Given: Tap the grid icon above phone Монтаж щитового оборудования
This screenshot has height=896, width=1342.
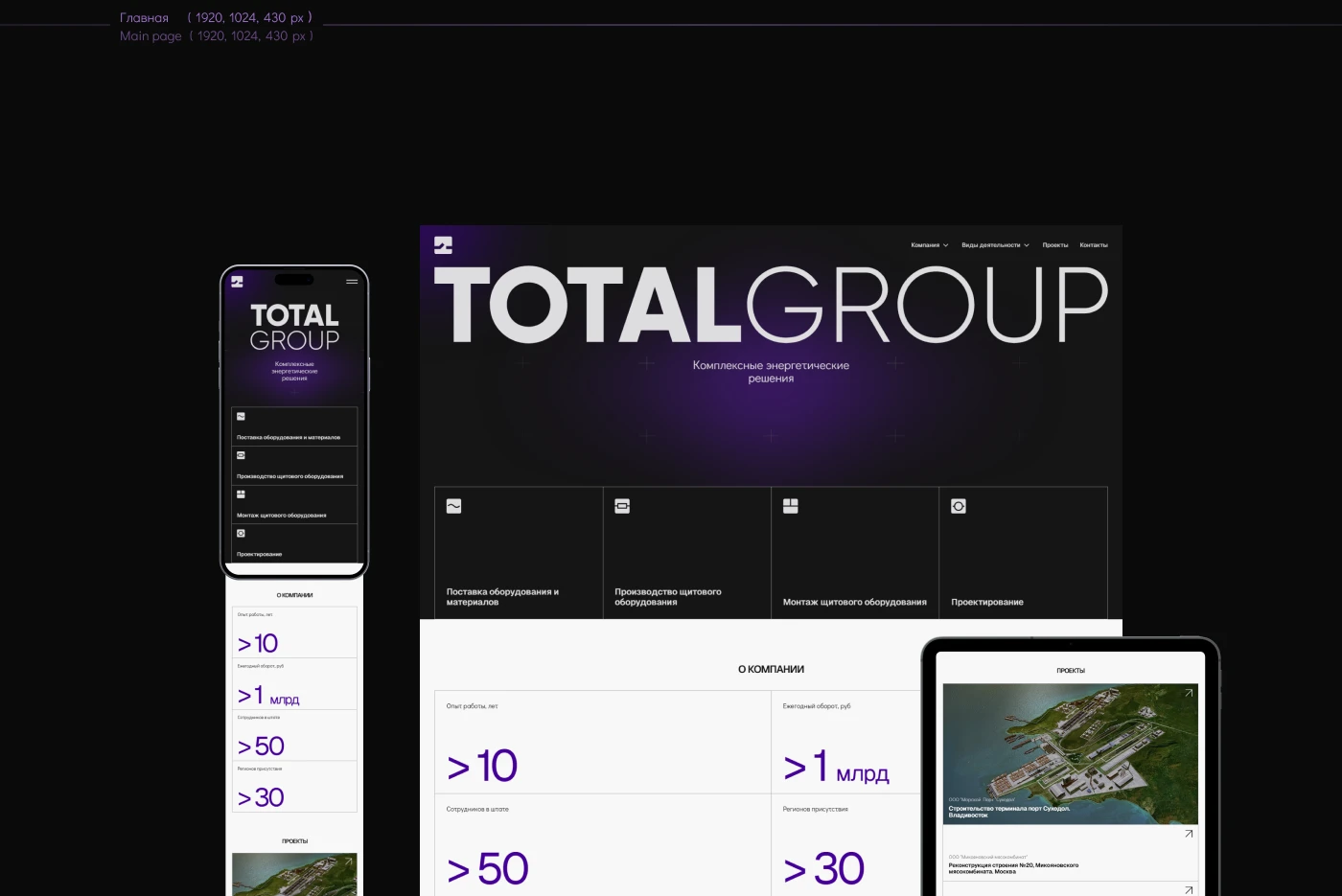Looking at the screenshot, I should tap(241, 494).
